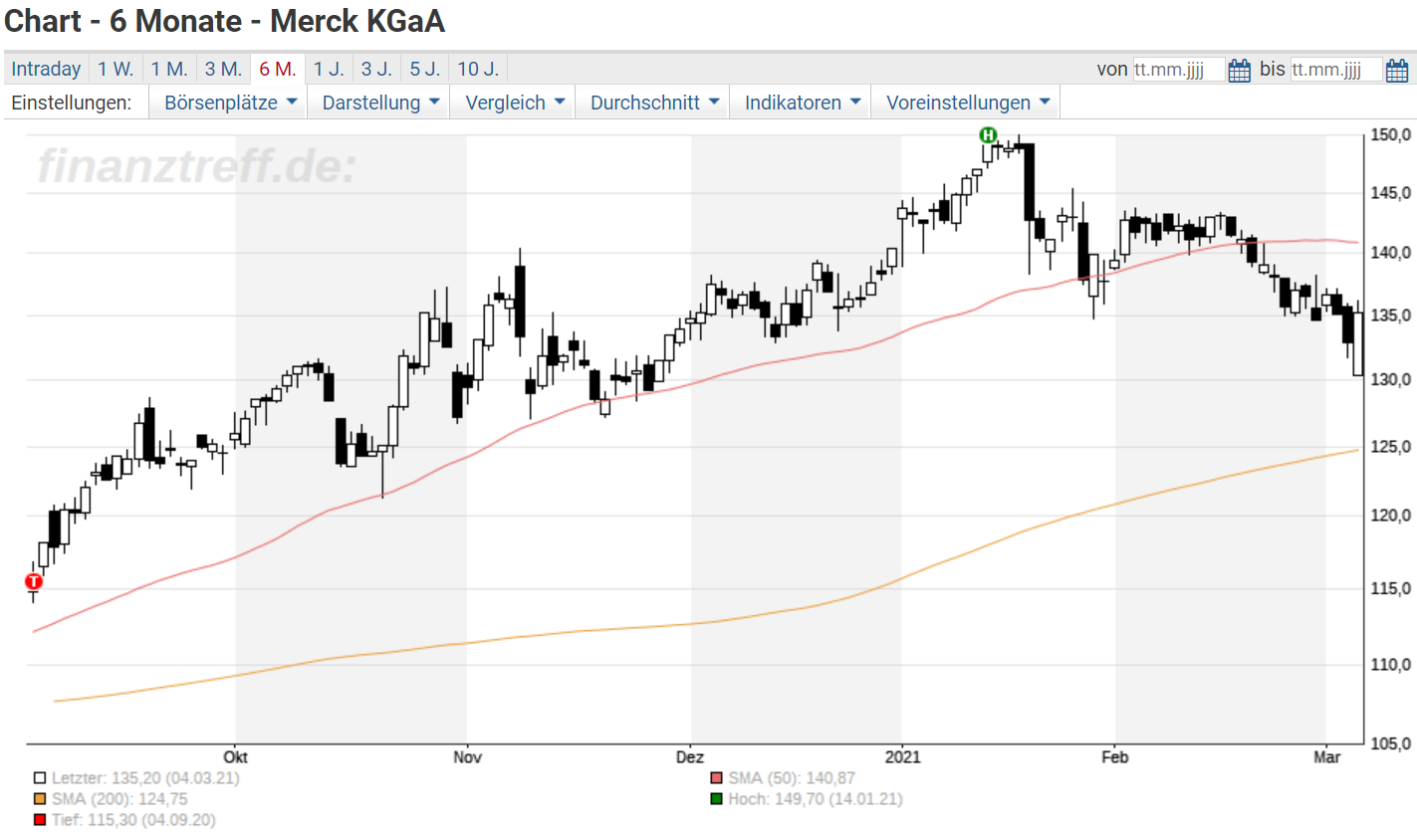
Task: Click the 110,0 price axis label
Action: pos(1391,665)
